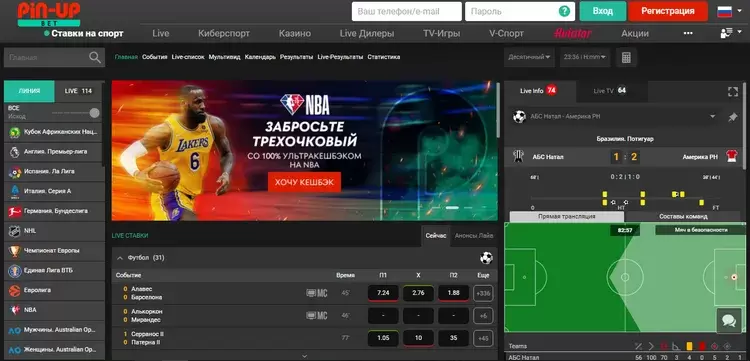Click the America RN team shirt icon
Image resolution: width=750 pixels, height=361 pixels.
pyautogui.click(x=732, y=156)
